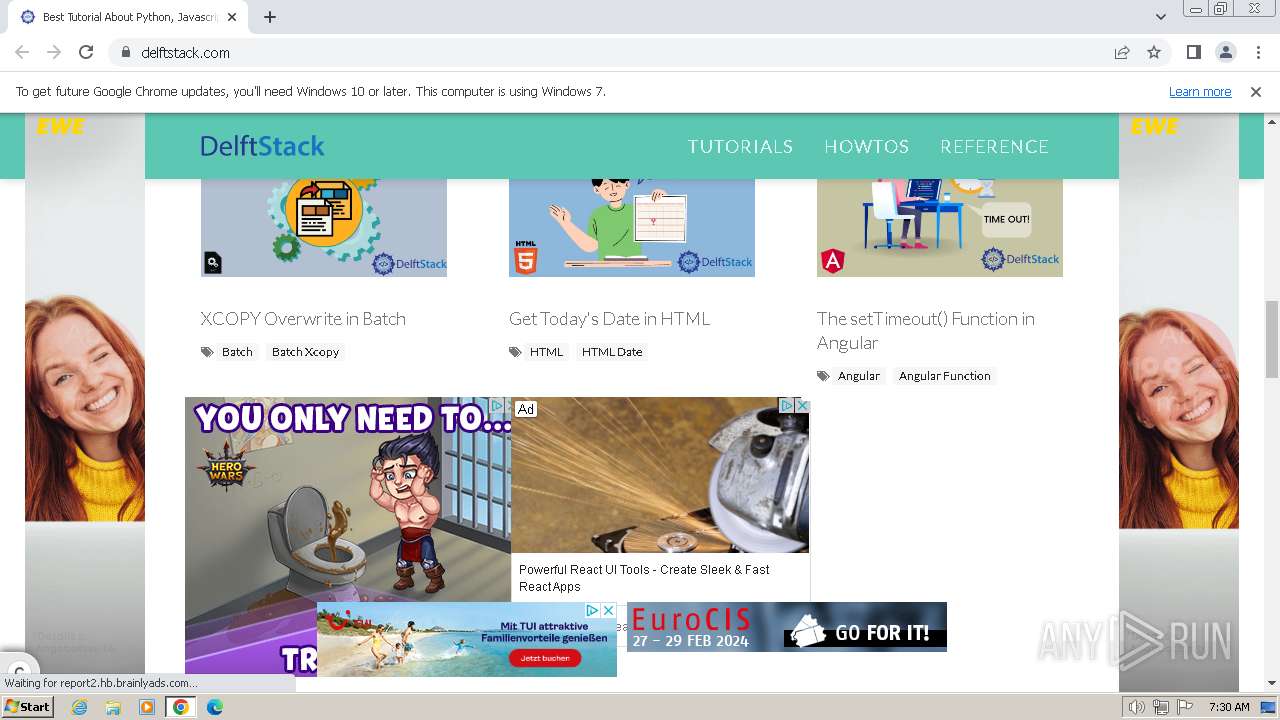Share this page using share icon
Screen dimensions: 1280x720
point(1122,52)
